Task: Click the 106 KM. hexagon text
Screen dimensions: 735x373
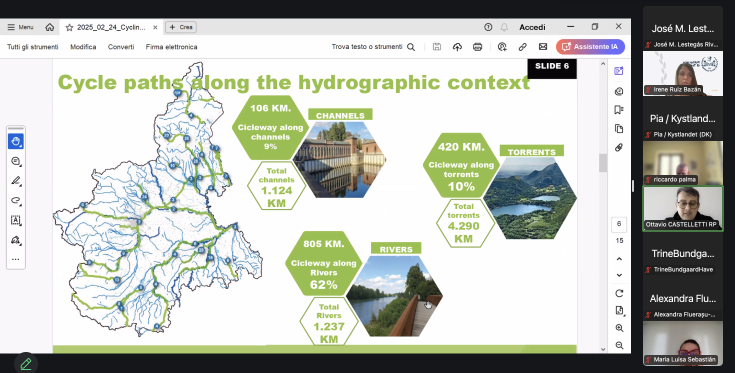Action: click(x=270, y=108)
